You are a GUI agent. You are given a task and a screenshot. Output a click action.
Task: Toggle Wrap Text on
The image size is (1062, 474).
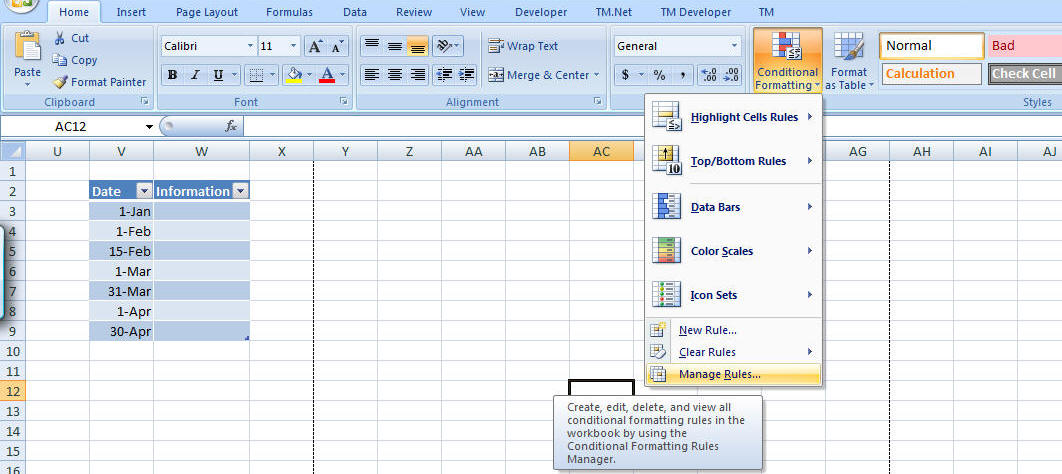click(x=523, y=46)
